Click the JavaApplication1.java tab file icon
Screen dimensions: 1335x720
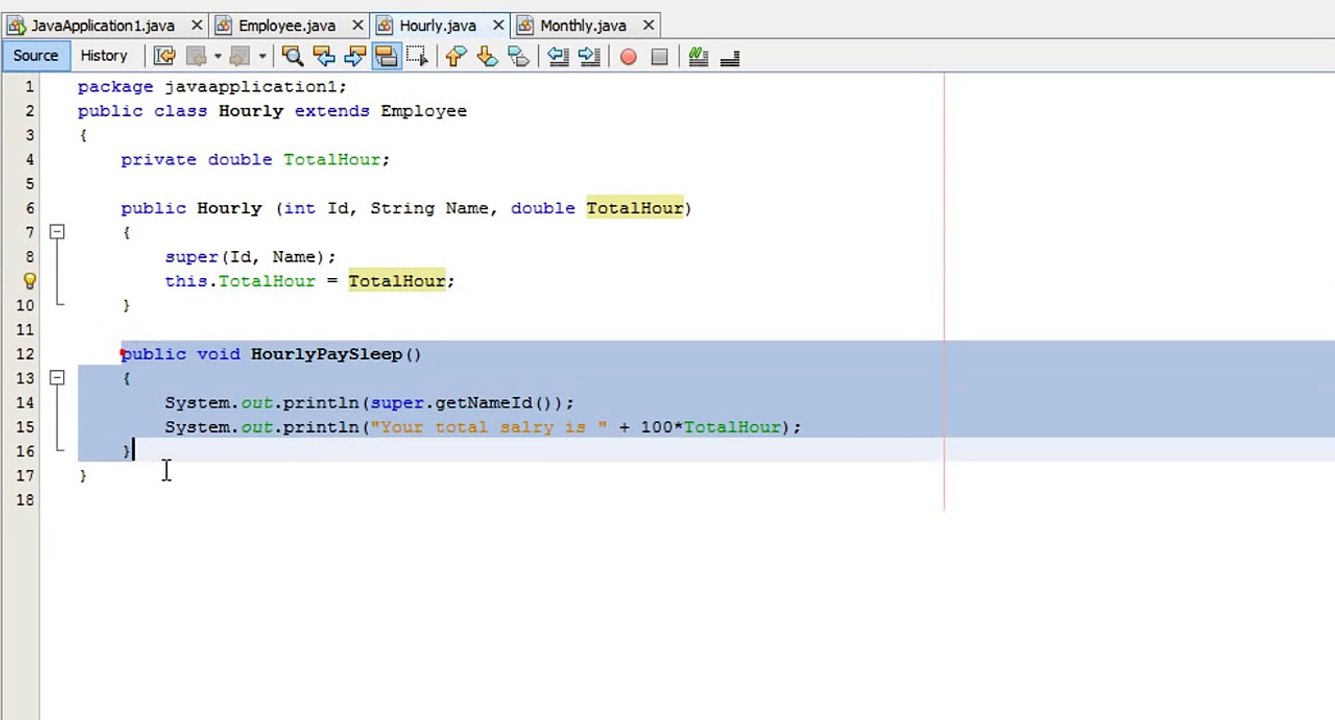coord(17,25)
